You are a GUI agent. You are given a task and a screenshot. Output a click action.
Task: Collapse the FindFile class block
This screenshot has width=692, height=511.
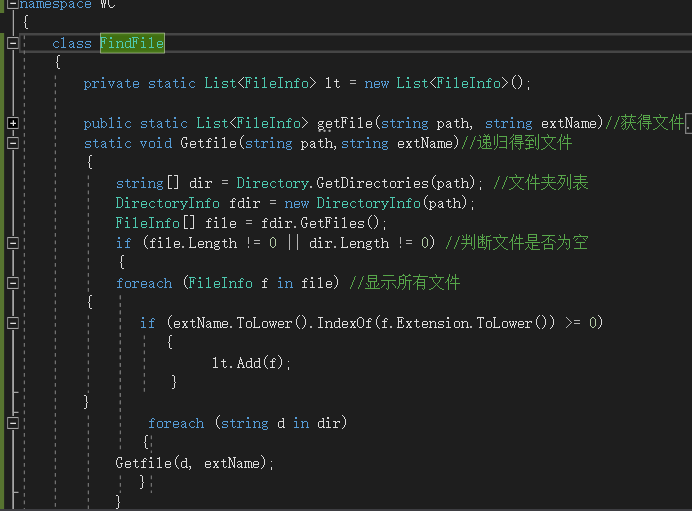coord(12,43)
